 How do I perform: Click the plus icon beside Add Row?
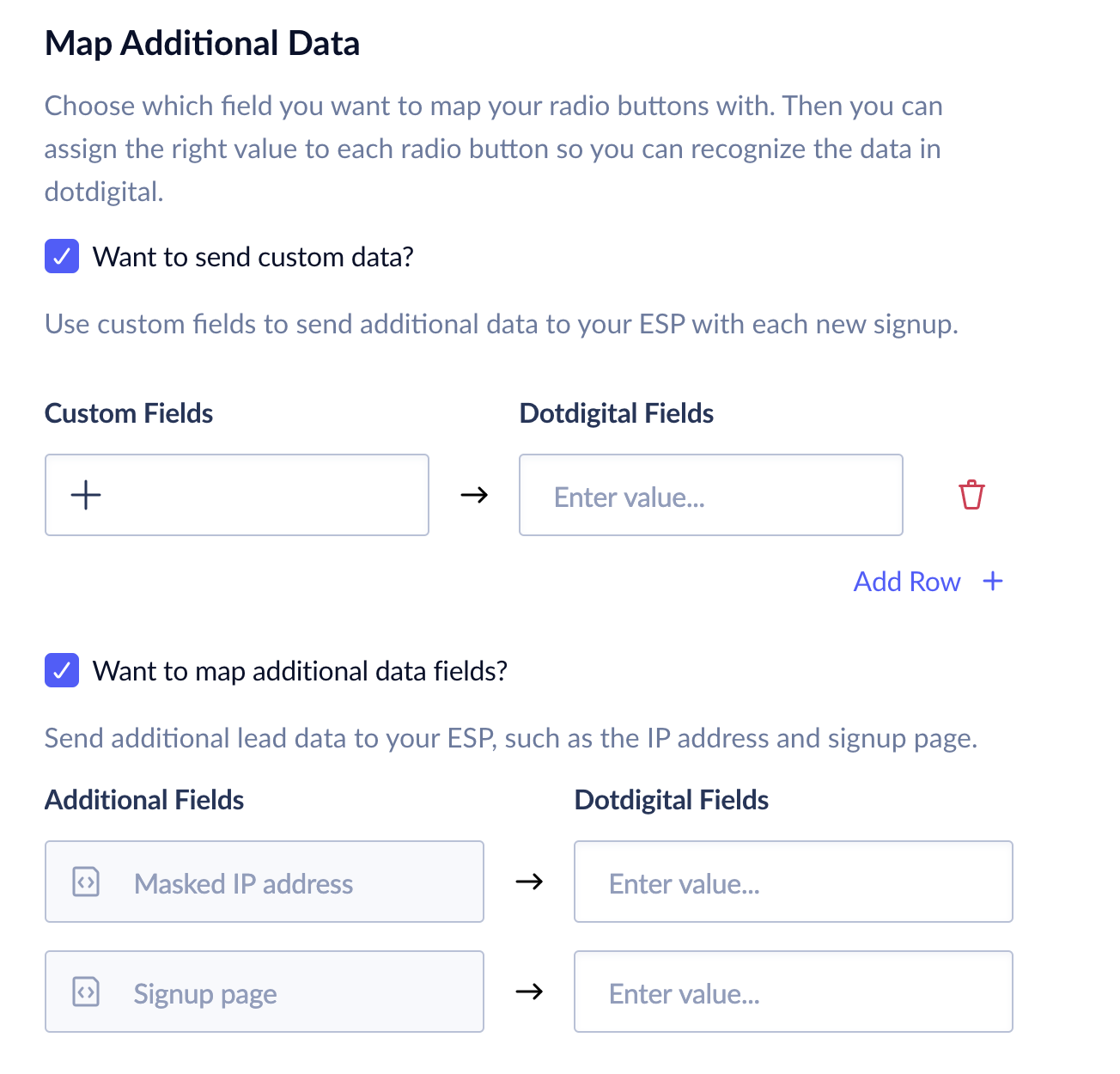(993, 582)
